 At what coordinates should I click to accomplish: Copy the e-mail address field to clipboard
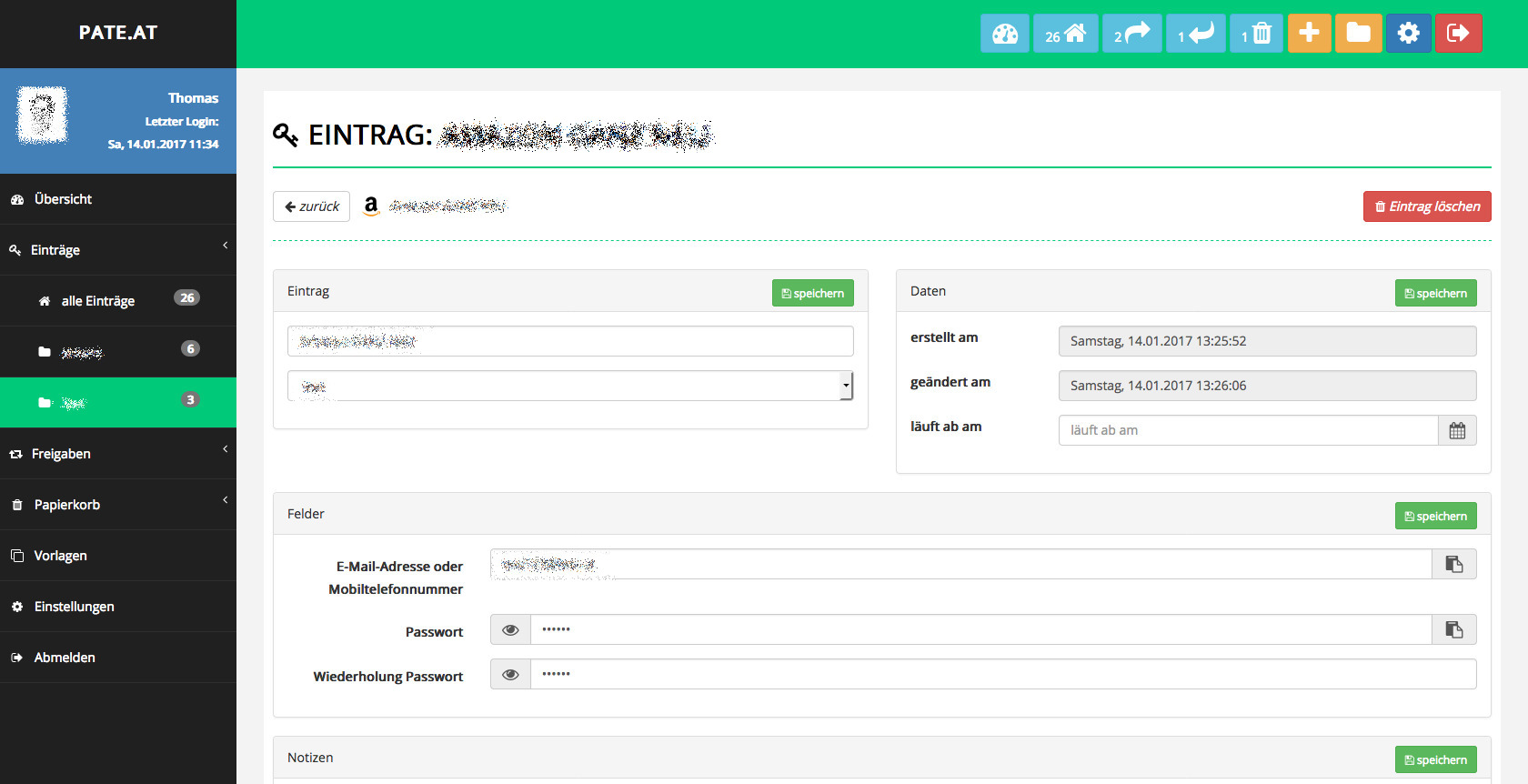tap(1453, 565)
